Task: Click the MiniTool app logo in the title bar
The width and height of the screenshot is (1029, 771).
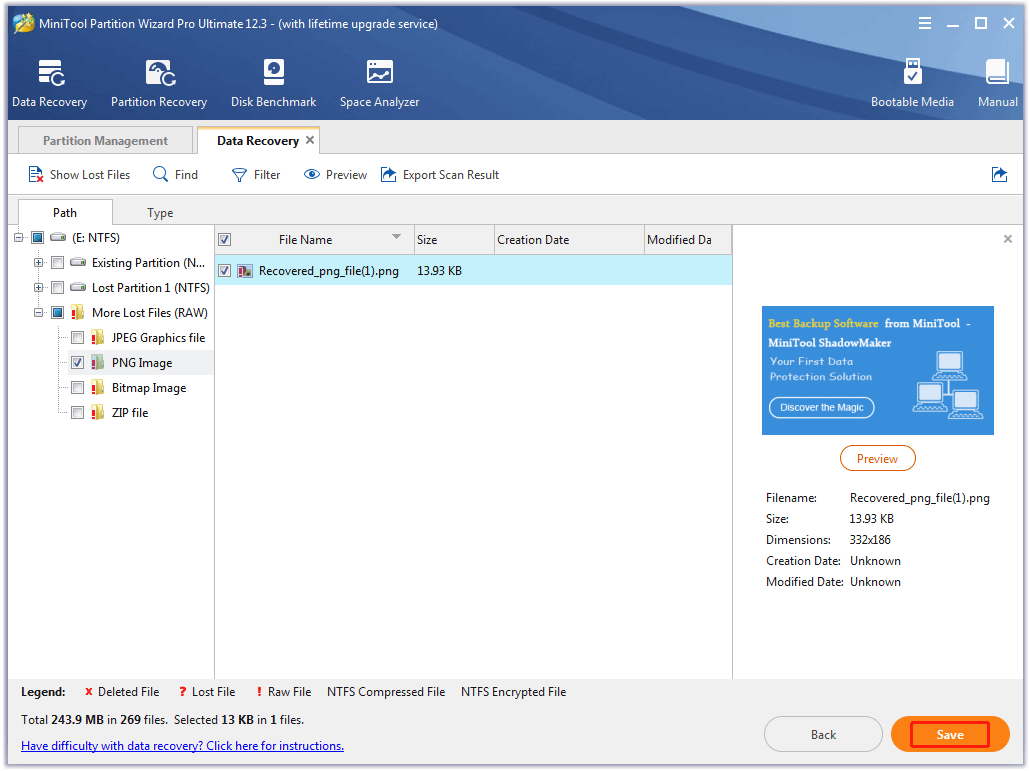Action: pos(23,24)
